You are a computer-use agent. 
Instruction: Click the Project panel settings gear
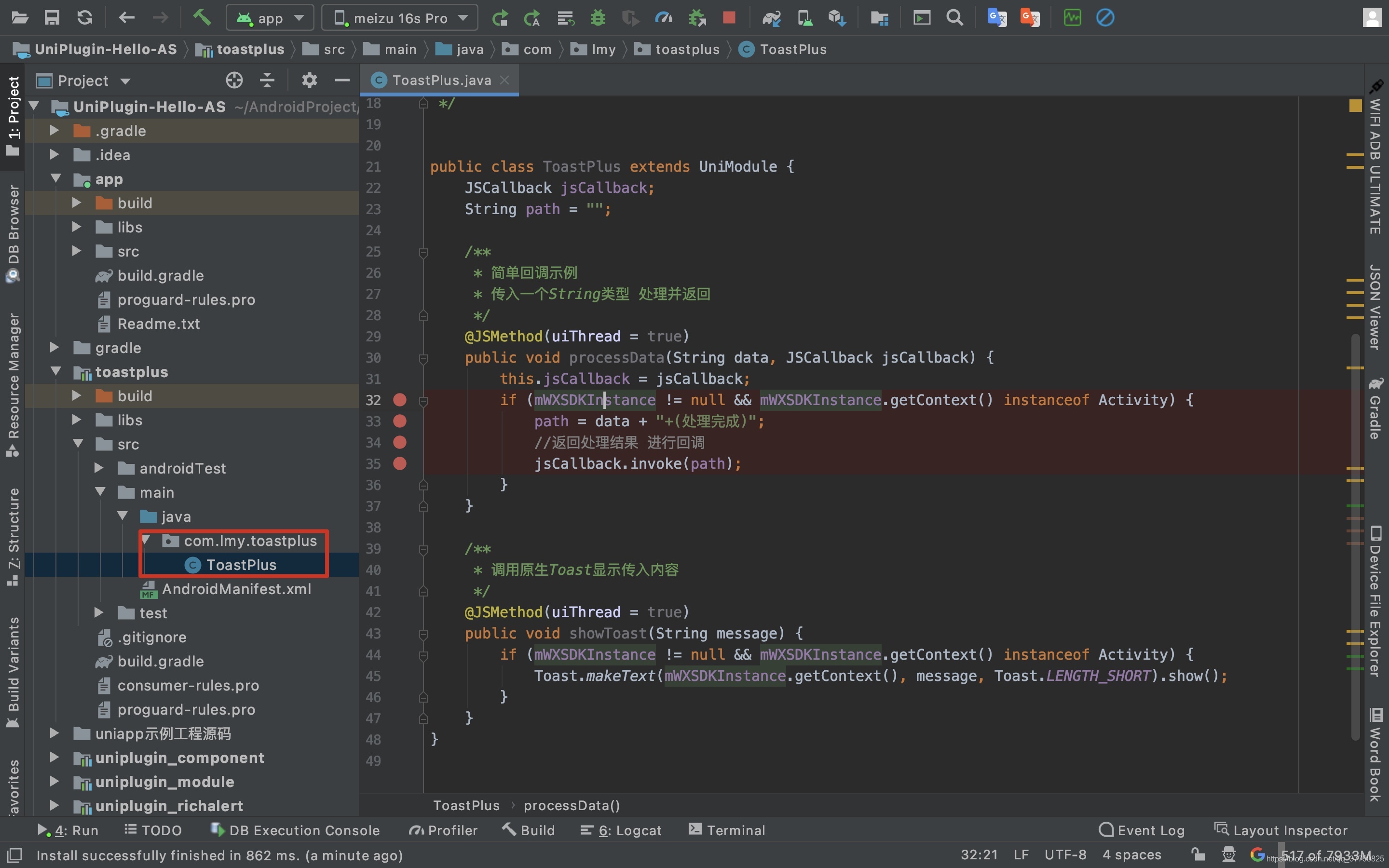point(309,80)
